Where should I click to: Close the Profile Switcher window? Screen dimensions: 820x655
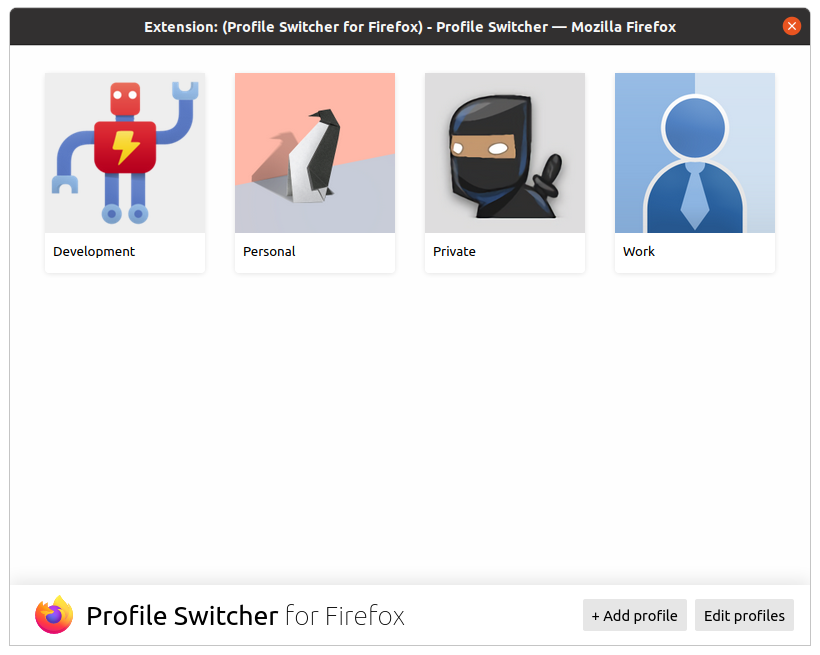[x=791, y=26]
